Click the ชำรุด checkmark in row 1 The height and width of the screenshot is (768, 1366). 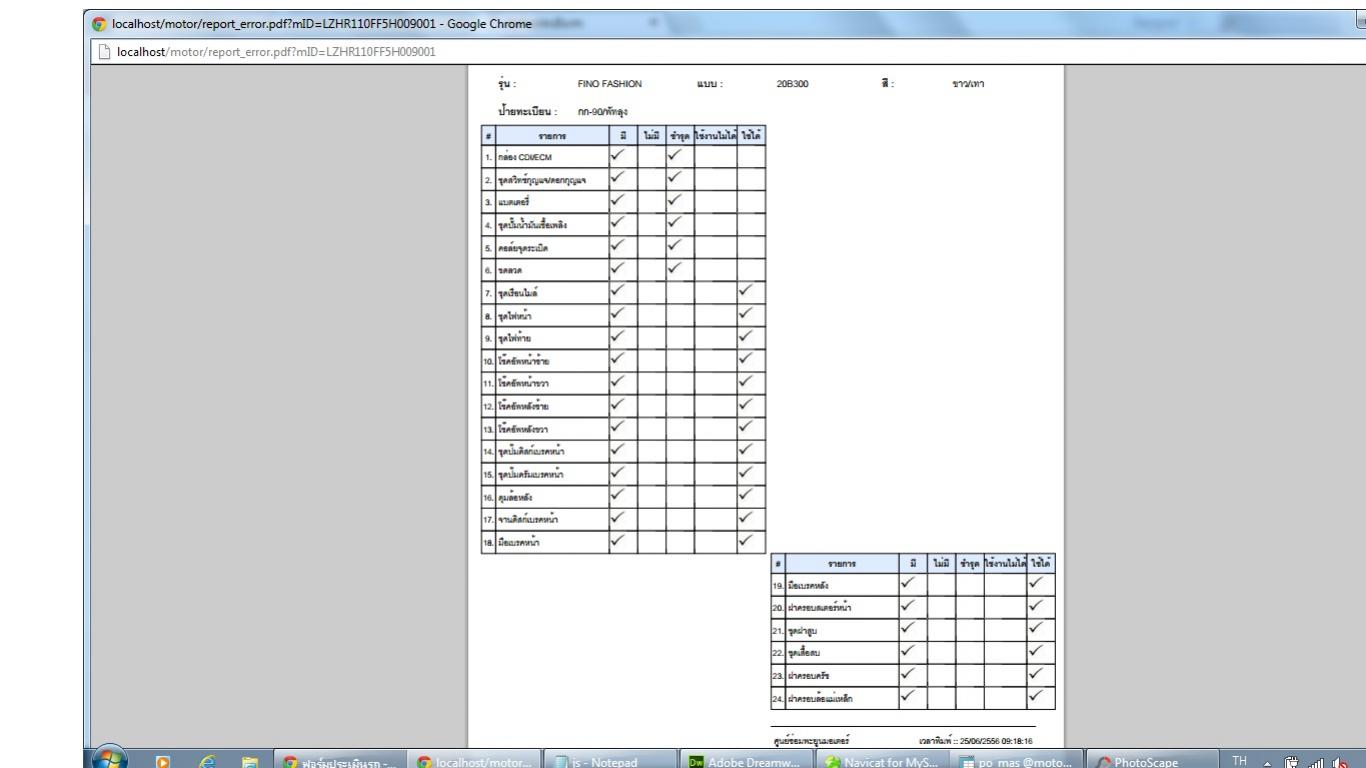pyautogui.click(x=675, y=154)
